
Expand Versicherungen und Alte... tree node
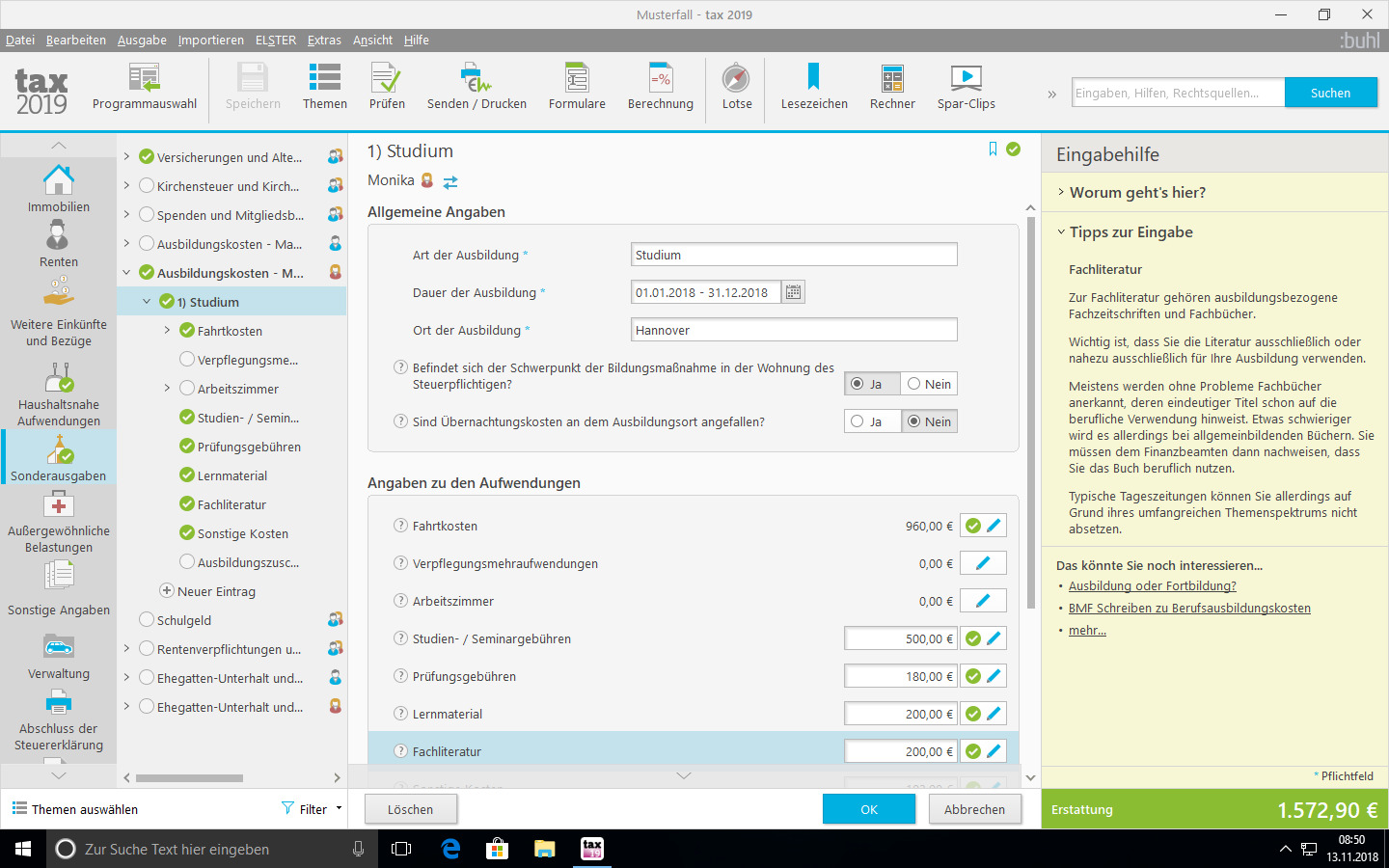point(126,156)
